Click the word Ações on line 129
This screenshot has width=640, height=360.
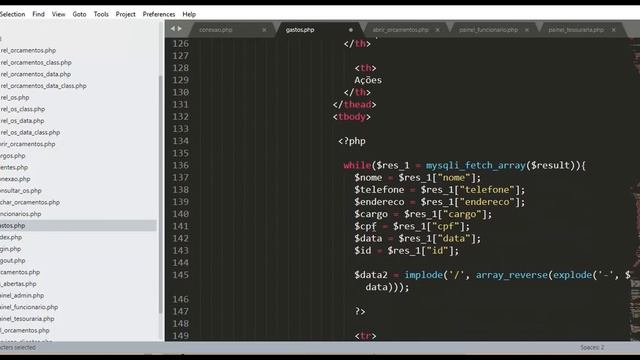pos(368,80)
